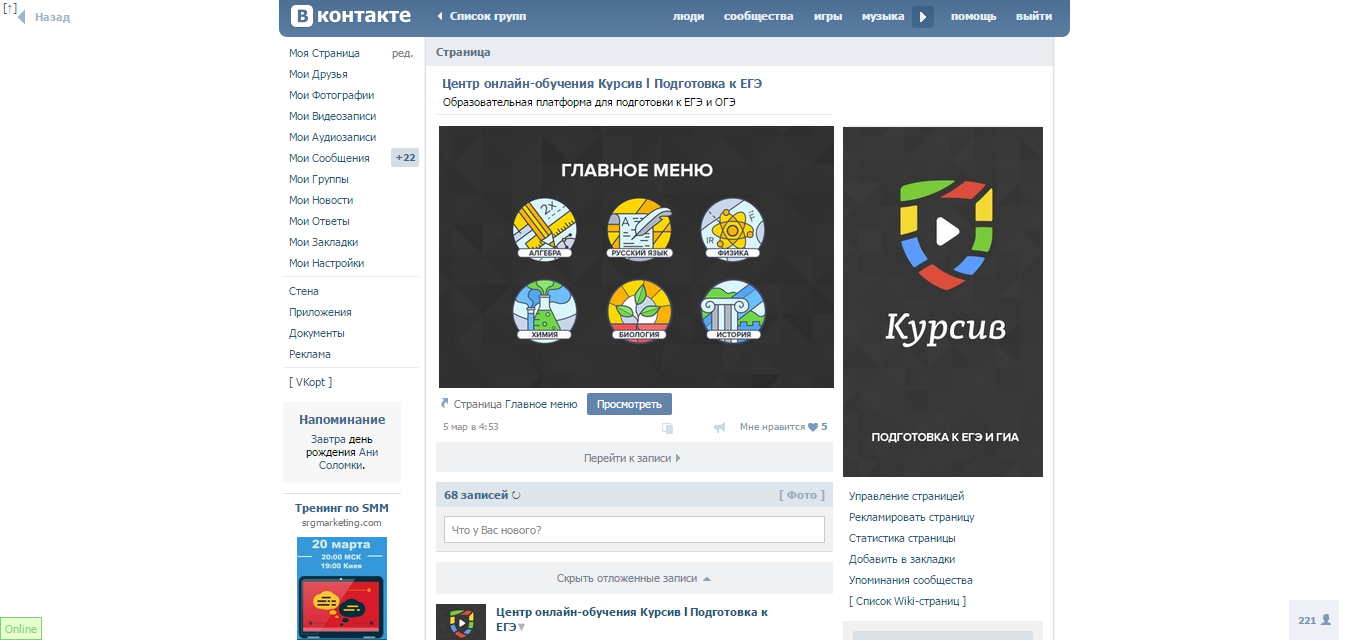Collapse Скрыть отложенные записи
1349x641 pixels.
(634, 578)
